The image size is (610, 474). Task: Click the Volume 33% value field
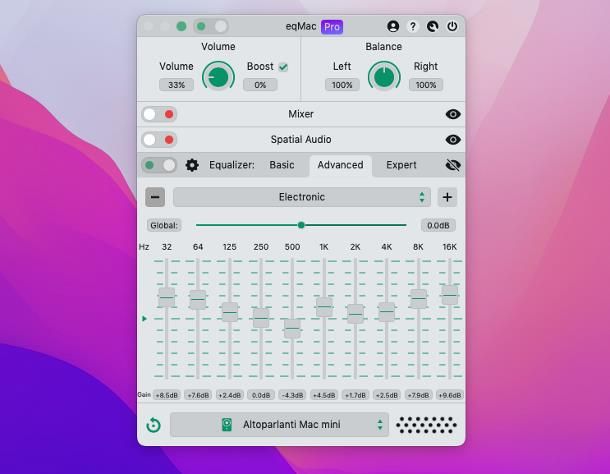coord(176,85)
